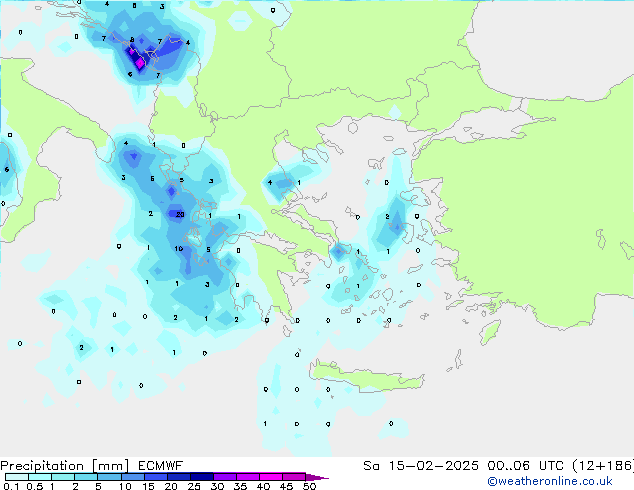Screen dimensions: 634x490
Task: Click the '45' legend value
Action: click(286, 486)
